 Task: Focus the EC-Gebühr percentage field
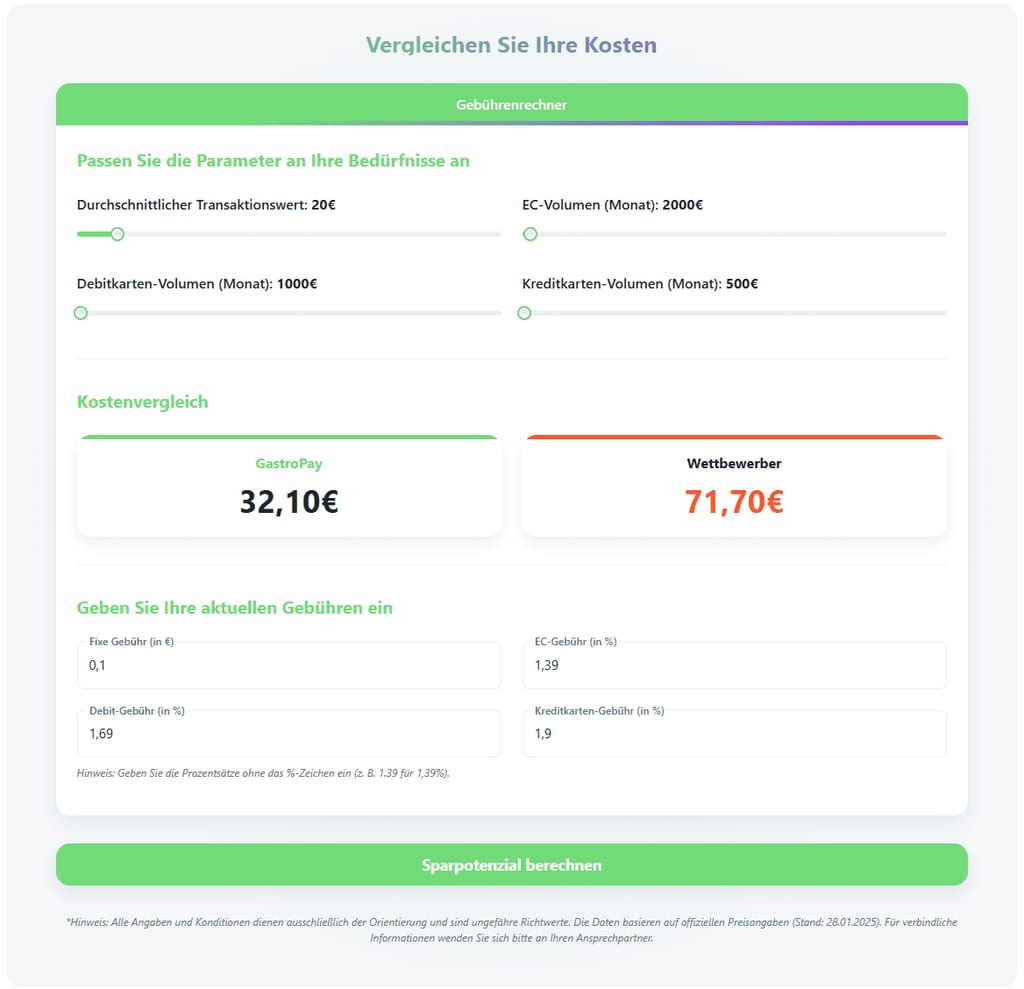click(734, 665)
